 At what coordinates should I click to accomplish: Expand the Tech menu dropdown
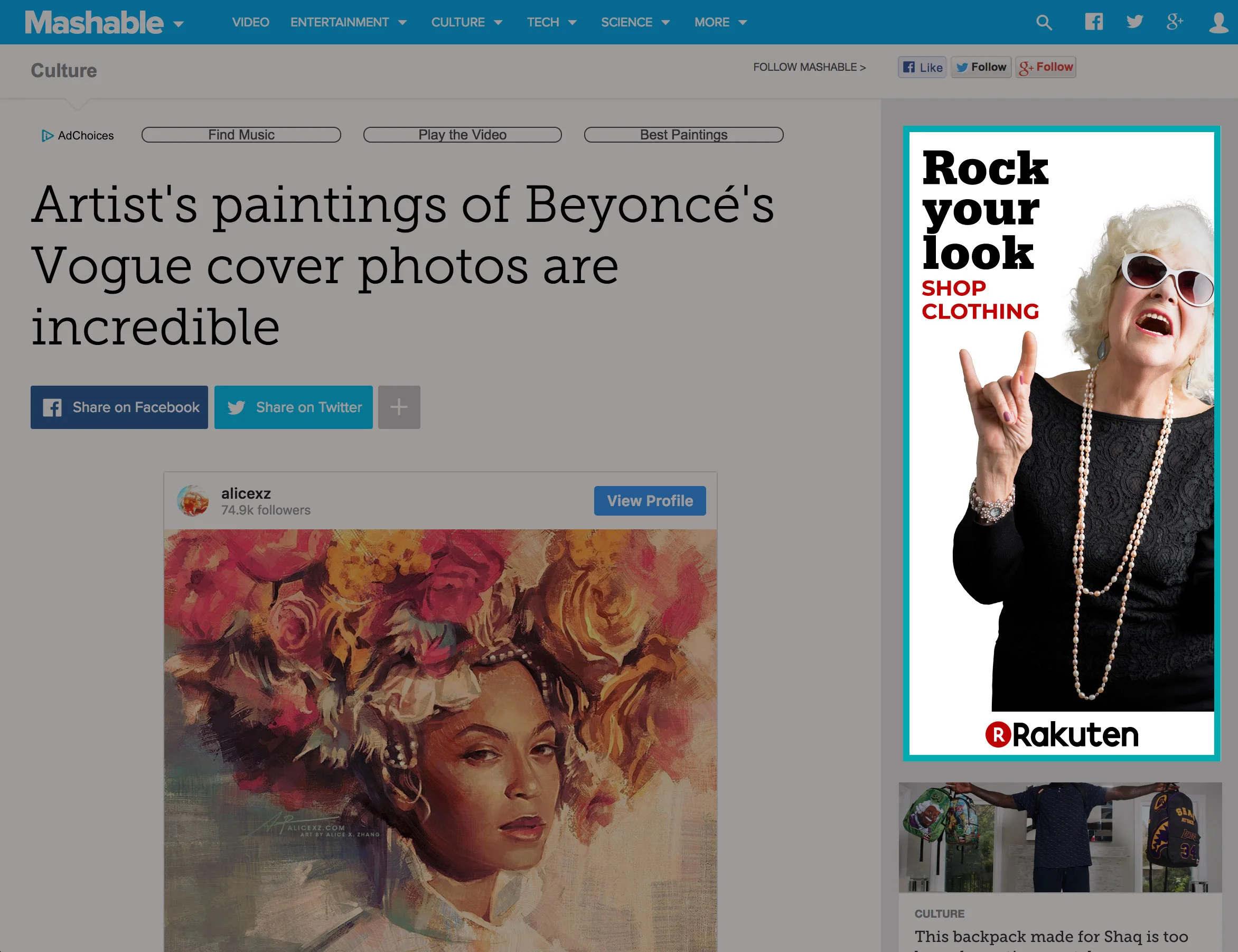pyautogui.click(x=572, y=23)
